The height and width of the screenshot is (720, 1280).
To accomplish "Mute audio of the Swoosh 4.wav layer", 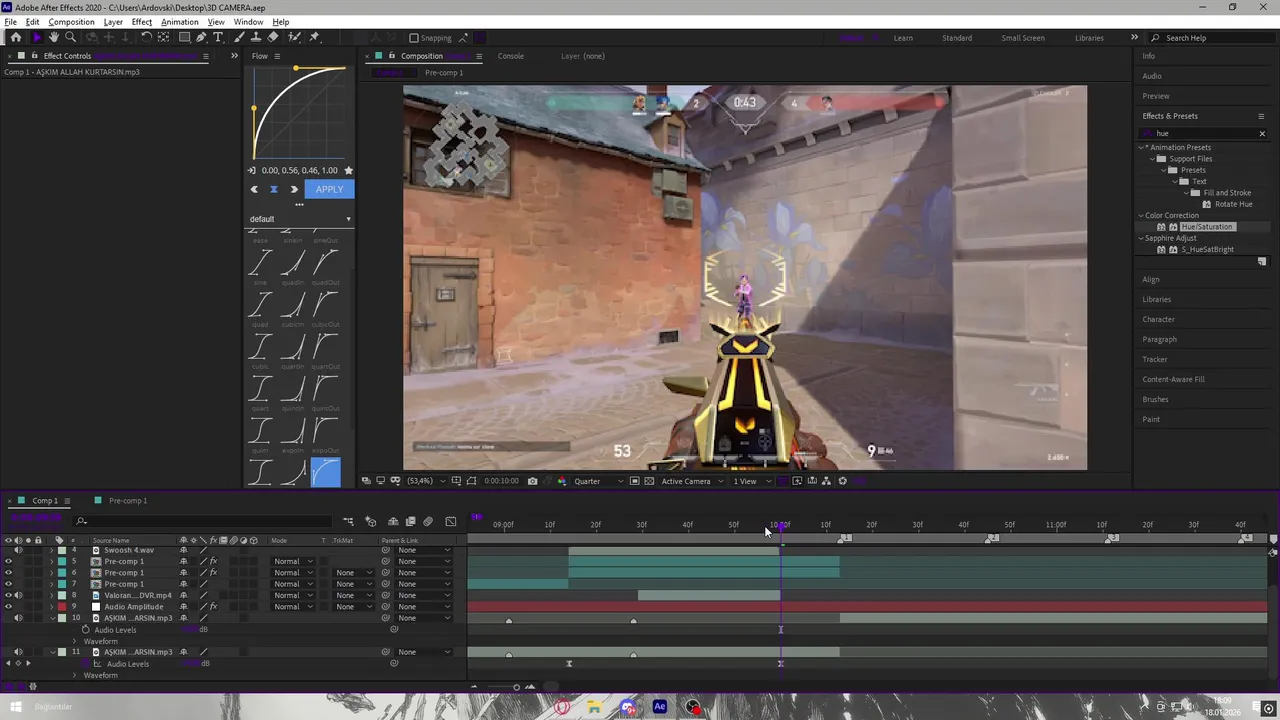I will [x=18, y=550].
